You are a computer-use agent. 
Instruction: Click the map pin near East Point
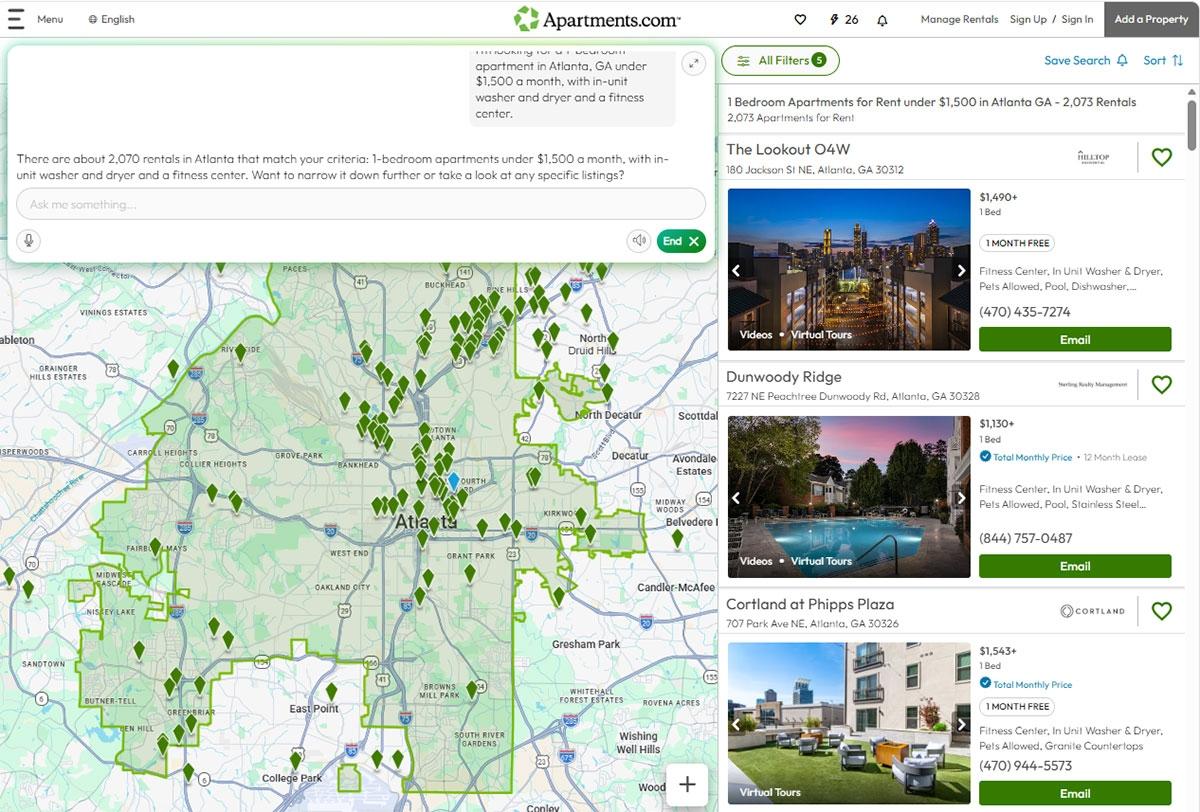pyautogui.click(x=331, y=691)
